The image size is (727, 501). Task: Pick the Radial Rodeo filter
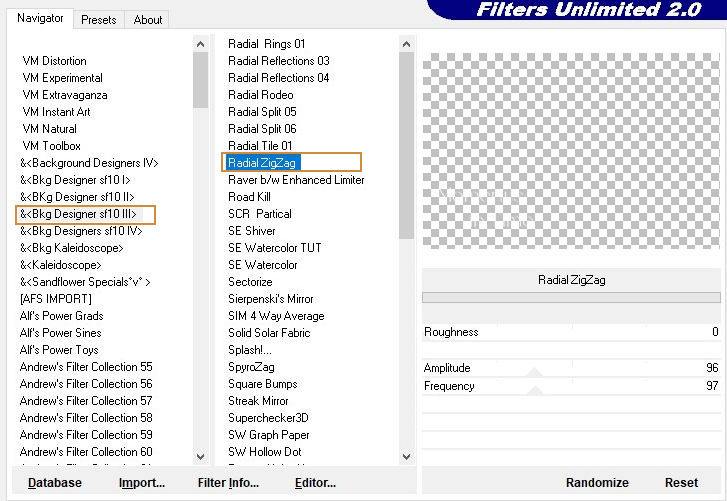click(x=261, y=95)
